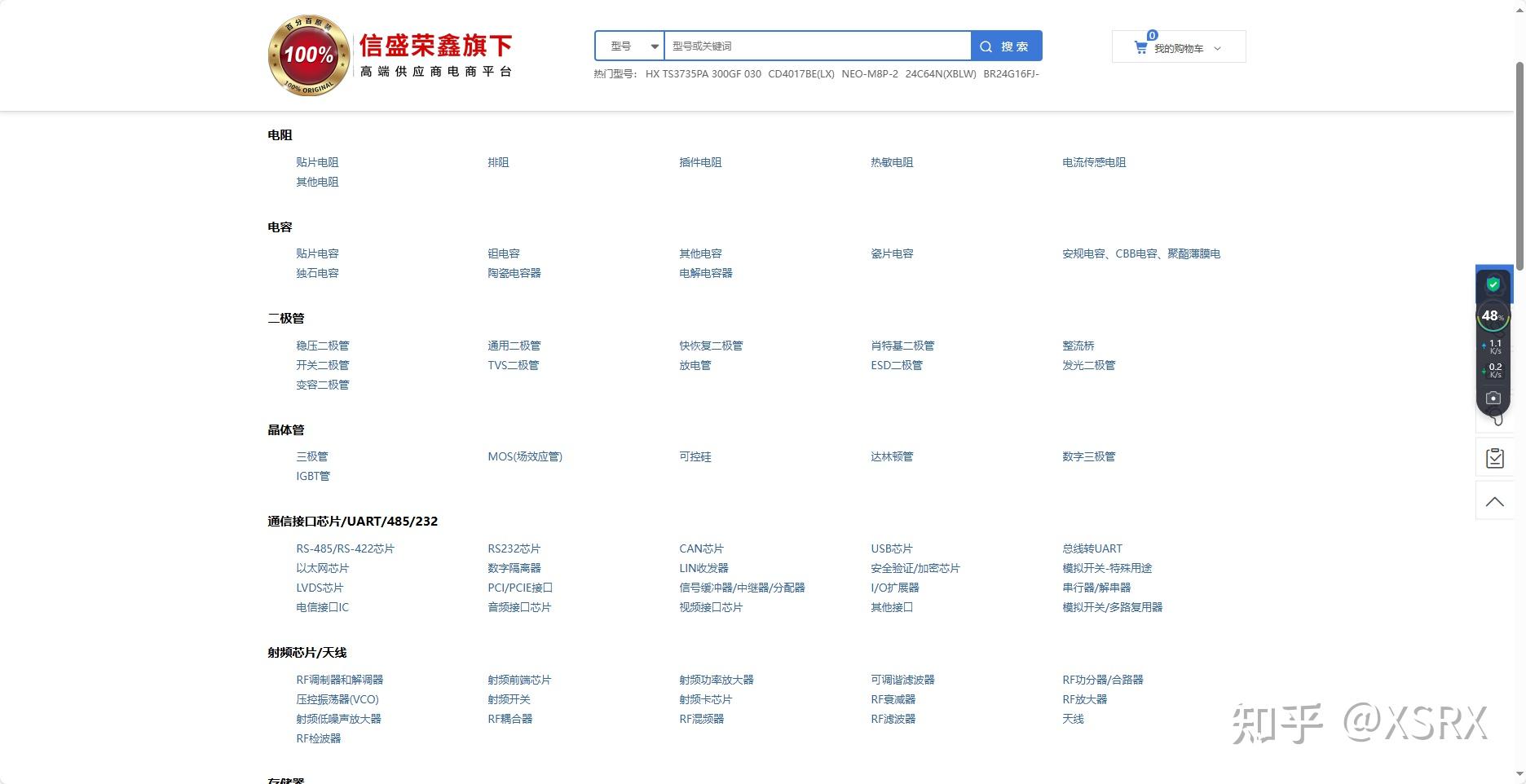Click the 100% original site logo
The height and width of the screenshot is (784, 1526).
tap(309, 55)
